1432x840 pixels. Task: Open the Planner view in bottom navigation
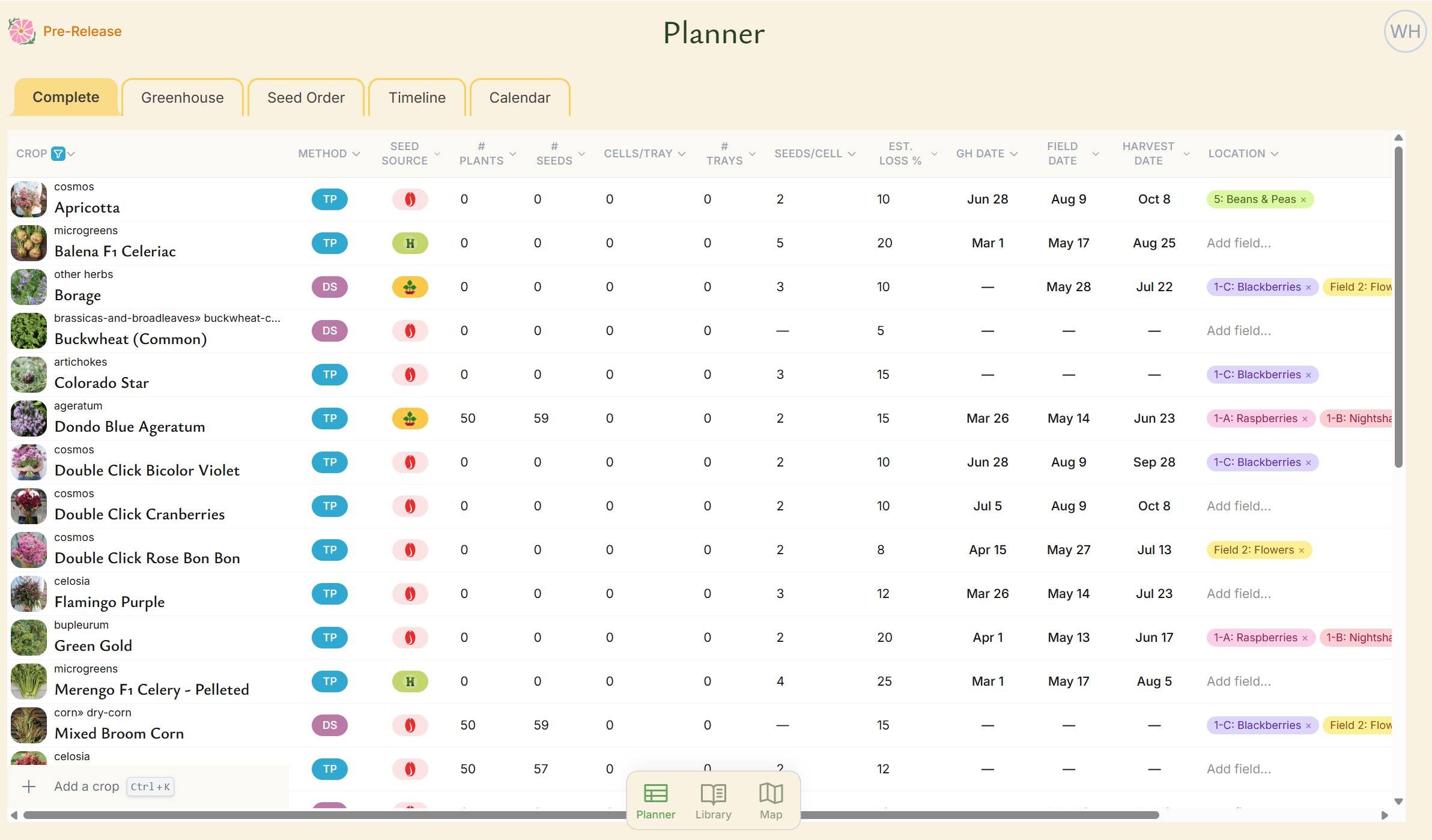(x=655, y=800)
